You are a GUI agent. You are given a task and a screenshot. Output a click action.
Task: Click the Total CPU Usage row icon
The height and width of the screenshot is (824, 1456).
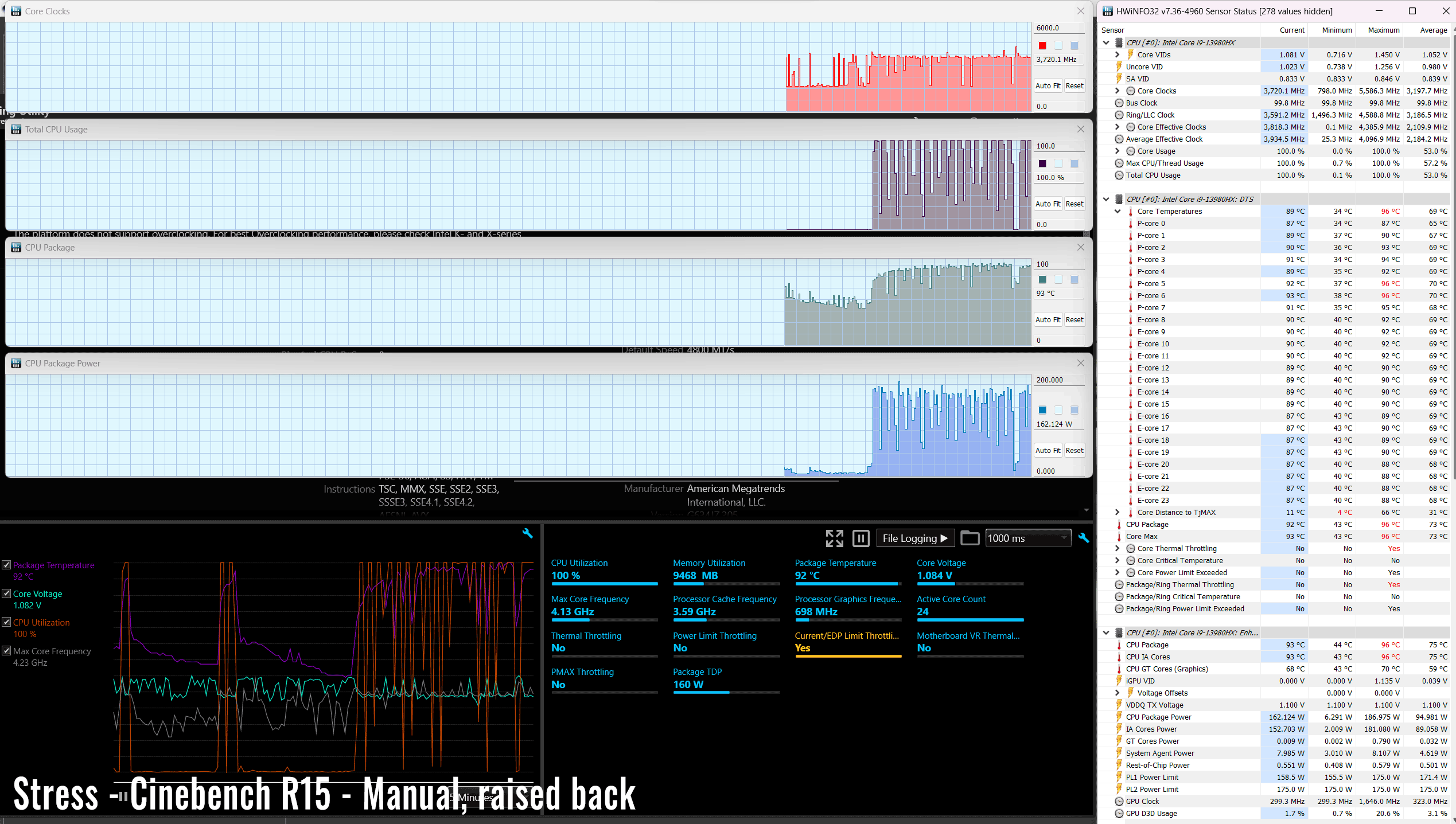click(x=1119, y=175)
